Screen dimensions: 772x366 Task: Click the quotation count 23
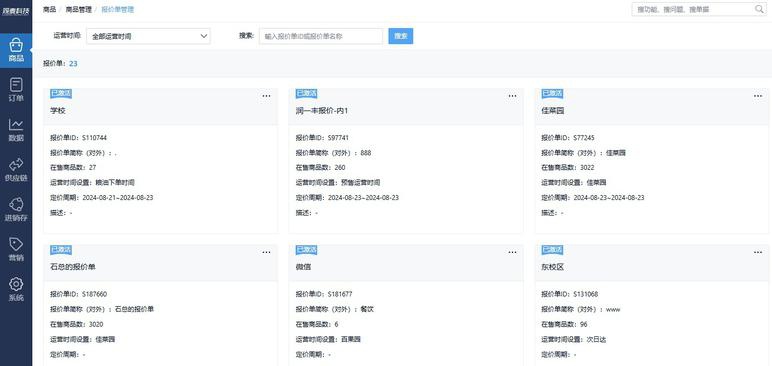click(x=73, y=64)
